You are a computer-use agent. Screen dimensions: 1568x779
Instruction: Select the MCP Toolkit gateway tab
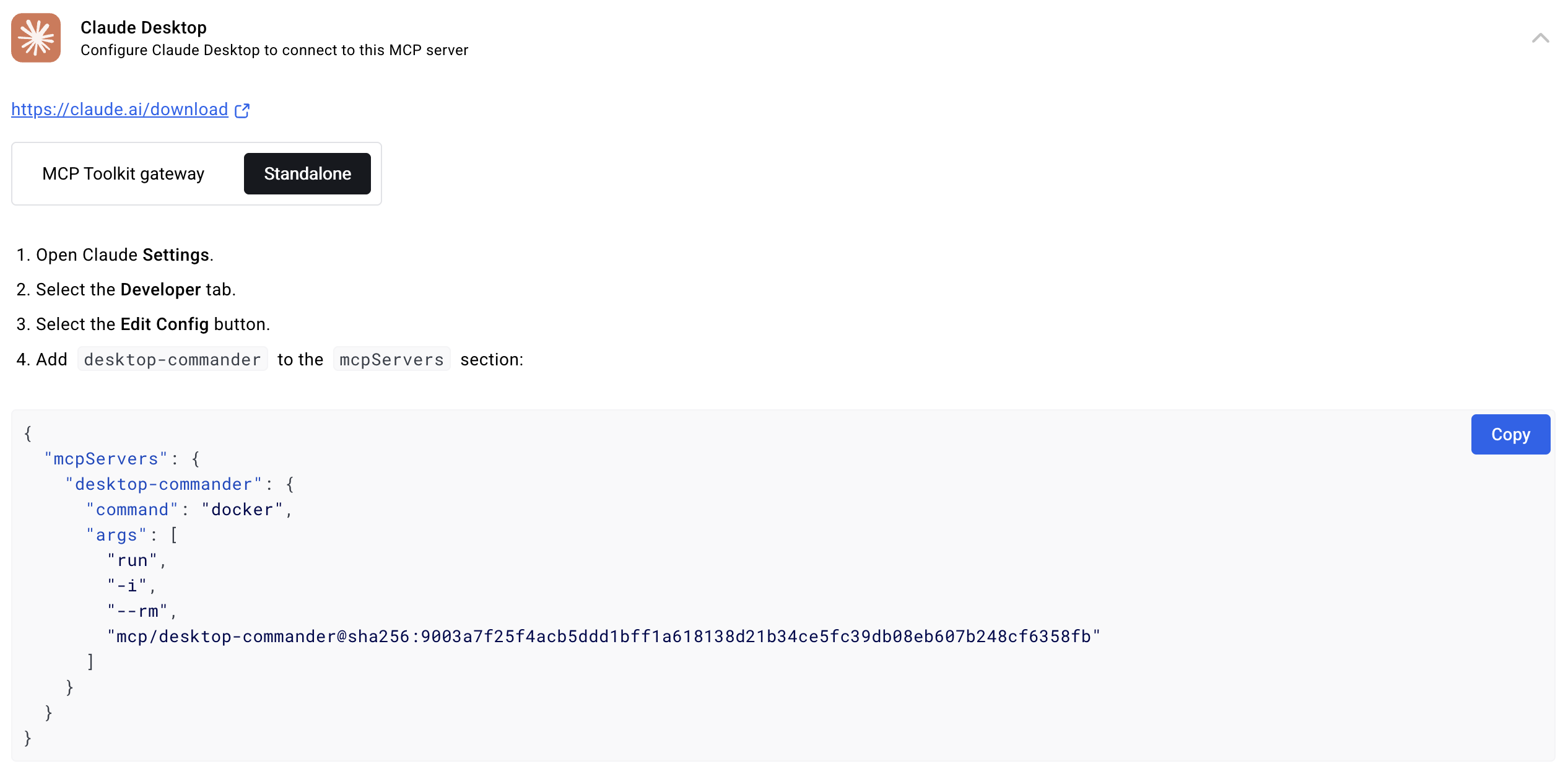[x=123, y=173]
